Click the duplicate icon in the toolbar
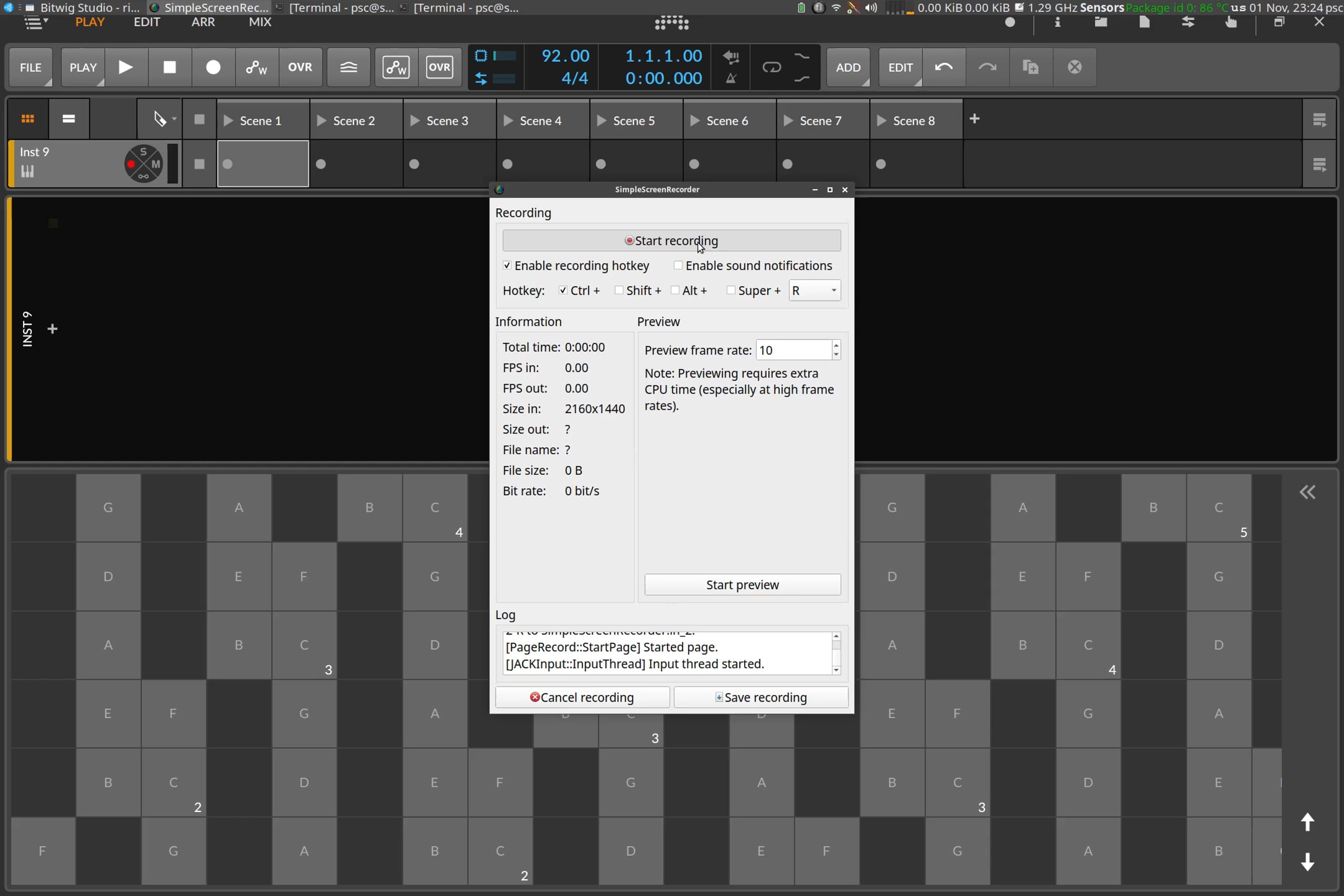The height and width of the screenshot is (896, 1344). [x=1031, y=67]
